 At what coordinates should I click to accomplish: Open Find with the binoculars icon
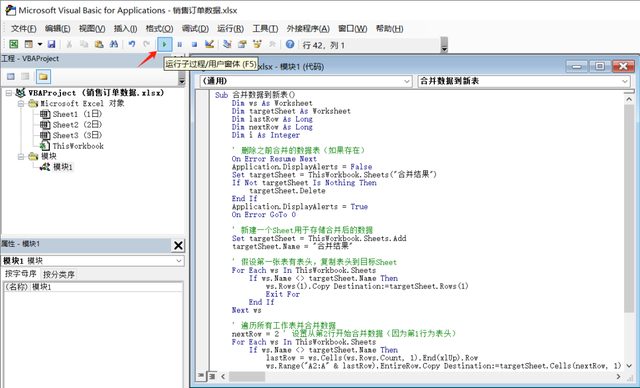click(x=114, y=44)
